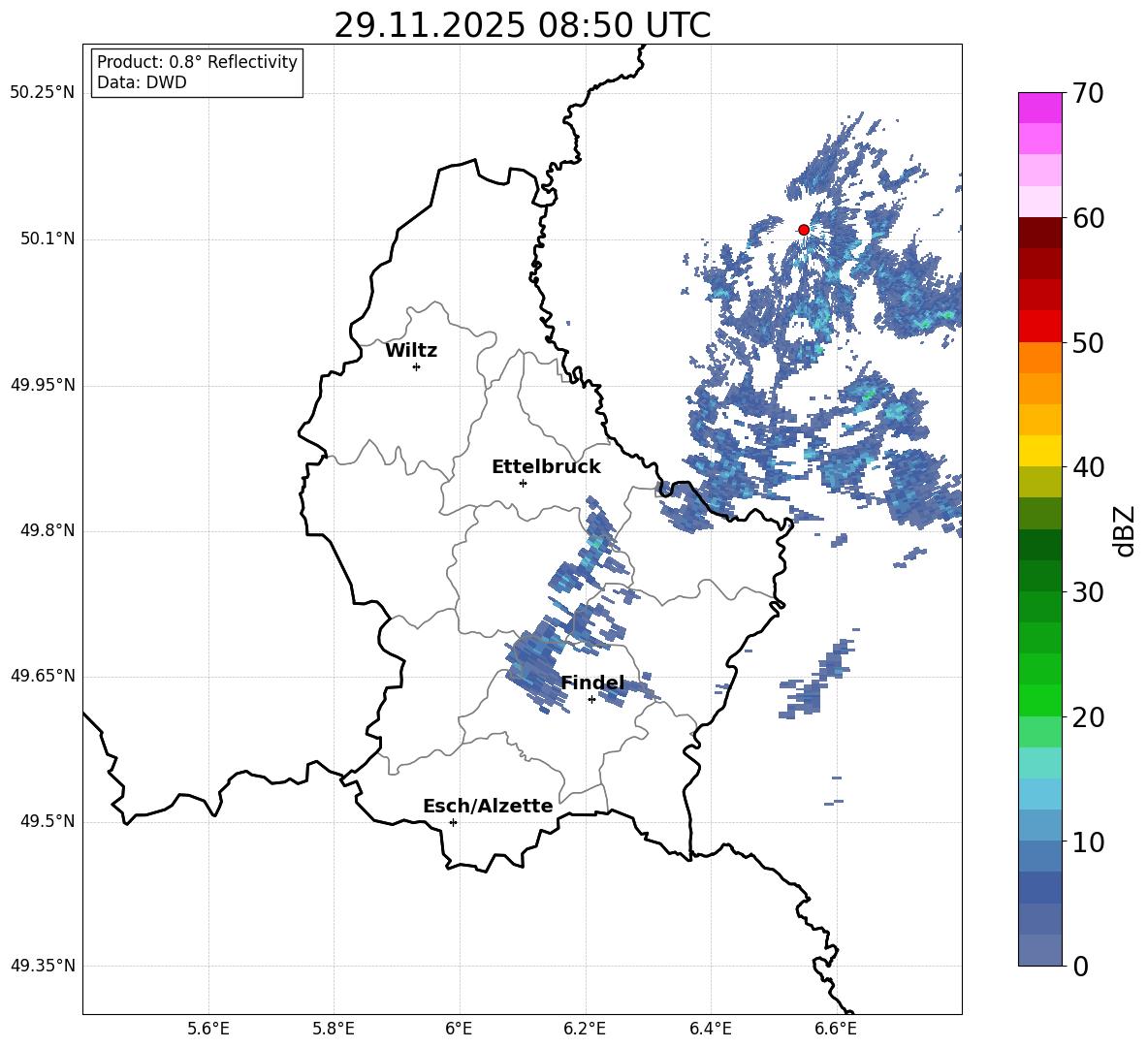Pick the orange swatch just below 50 dBZ
Screen dimensions: 1148x1048
tap(1039, 357)
